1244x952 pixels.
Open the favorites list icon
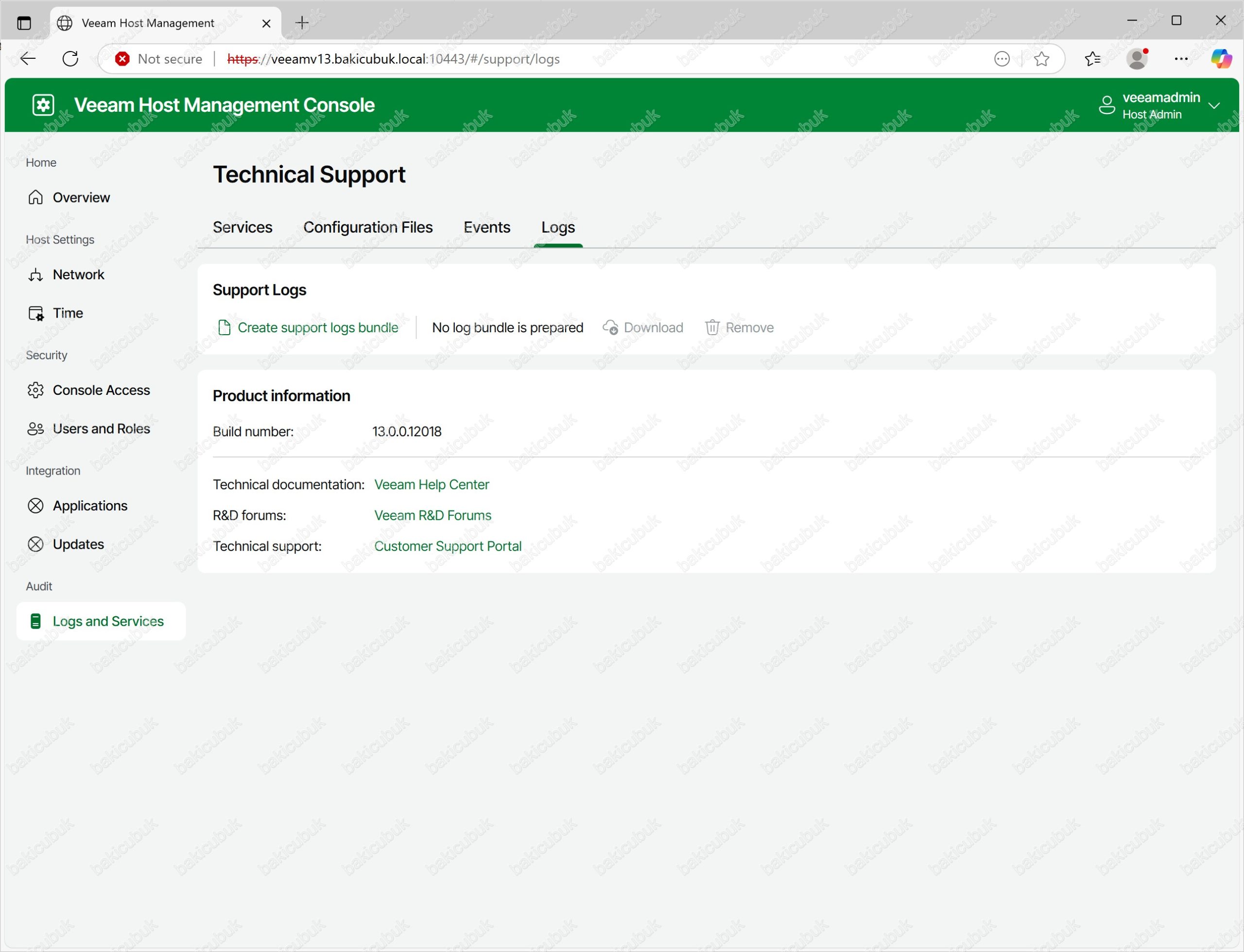[1092, 59]
